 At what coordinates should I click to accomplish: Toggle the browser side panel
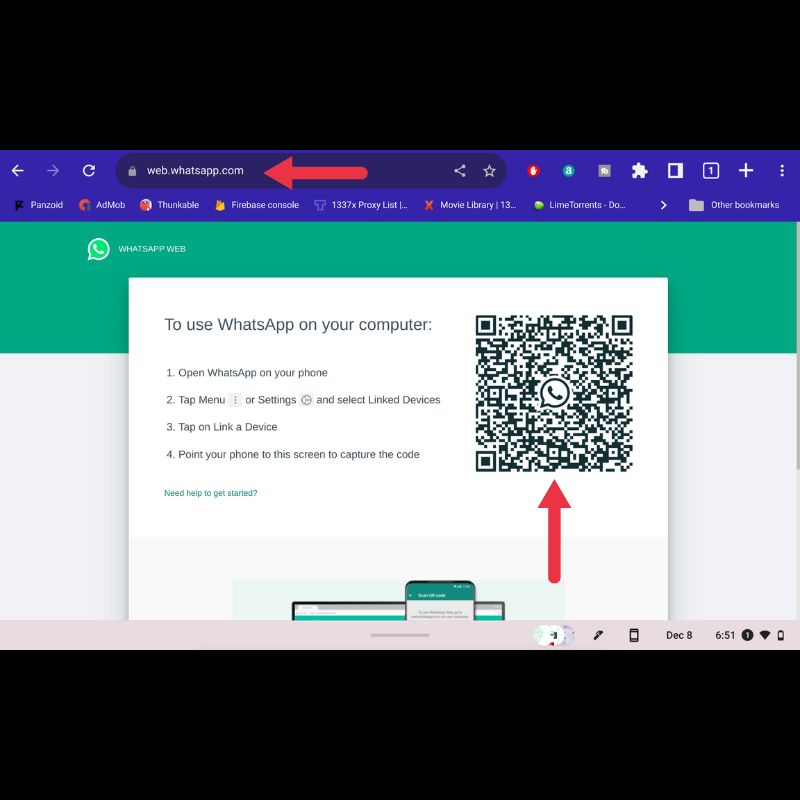(675, 170)
